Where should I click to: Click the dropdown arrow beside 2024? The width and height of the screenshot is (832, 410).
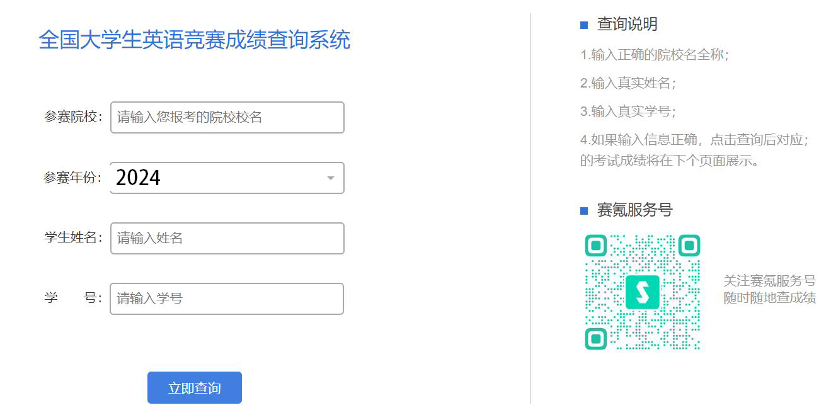pos(331,178)
